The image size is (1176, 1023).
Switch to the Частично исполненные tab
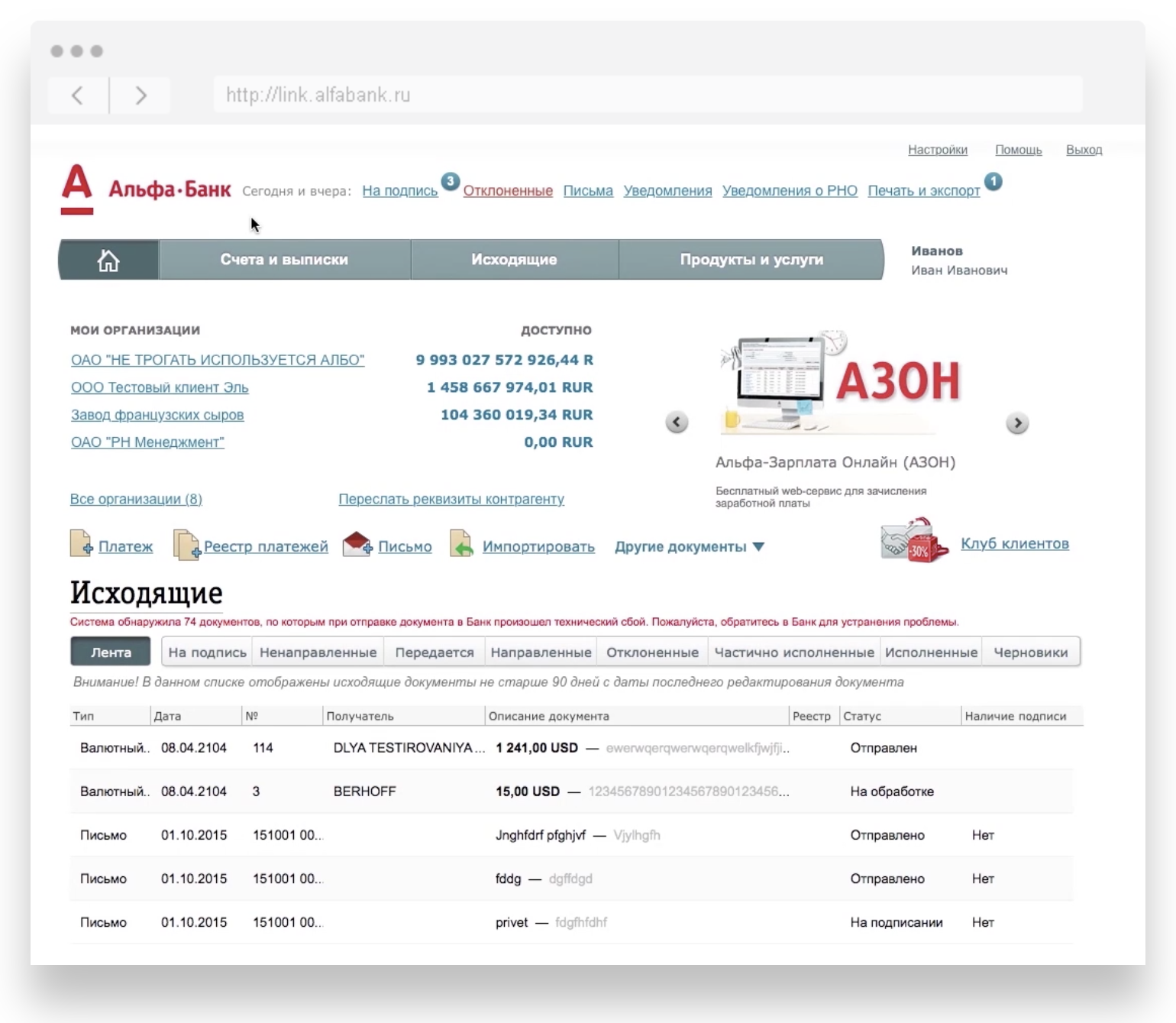[x=794, y=652]
